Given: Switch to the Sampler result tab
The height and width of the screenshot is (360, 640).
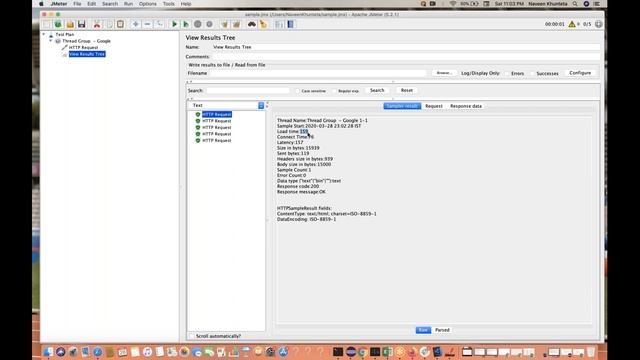Looking at the screenshot, I should [402, 106].
